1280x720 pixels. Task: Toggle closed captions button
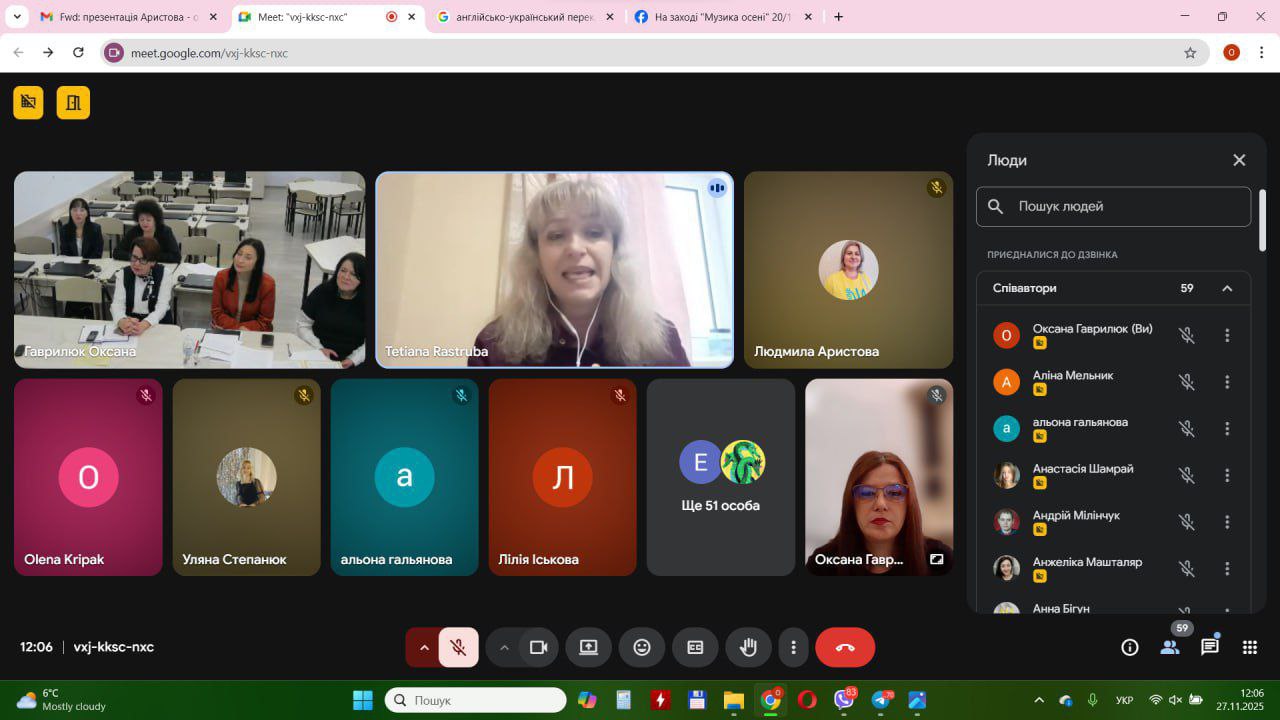[695, 647]
